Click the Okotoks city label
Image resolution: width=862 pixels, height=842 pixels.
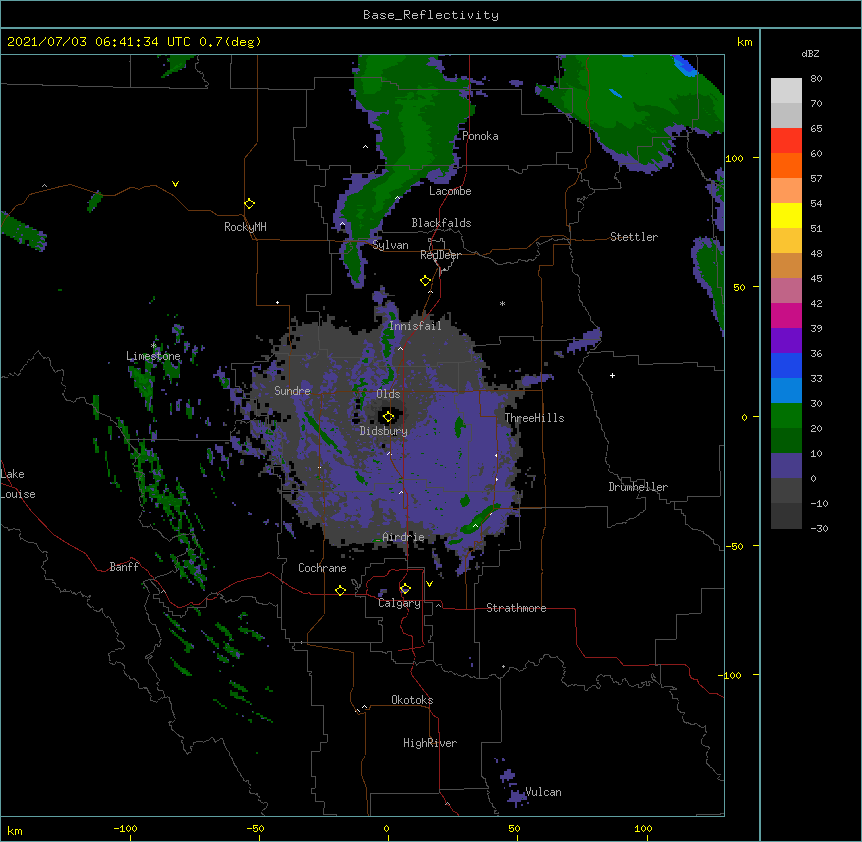pos(412,700)
